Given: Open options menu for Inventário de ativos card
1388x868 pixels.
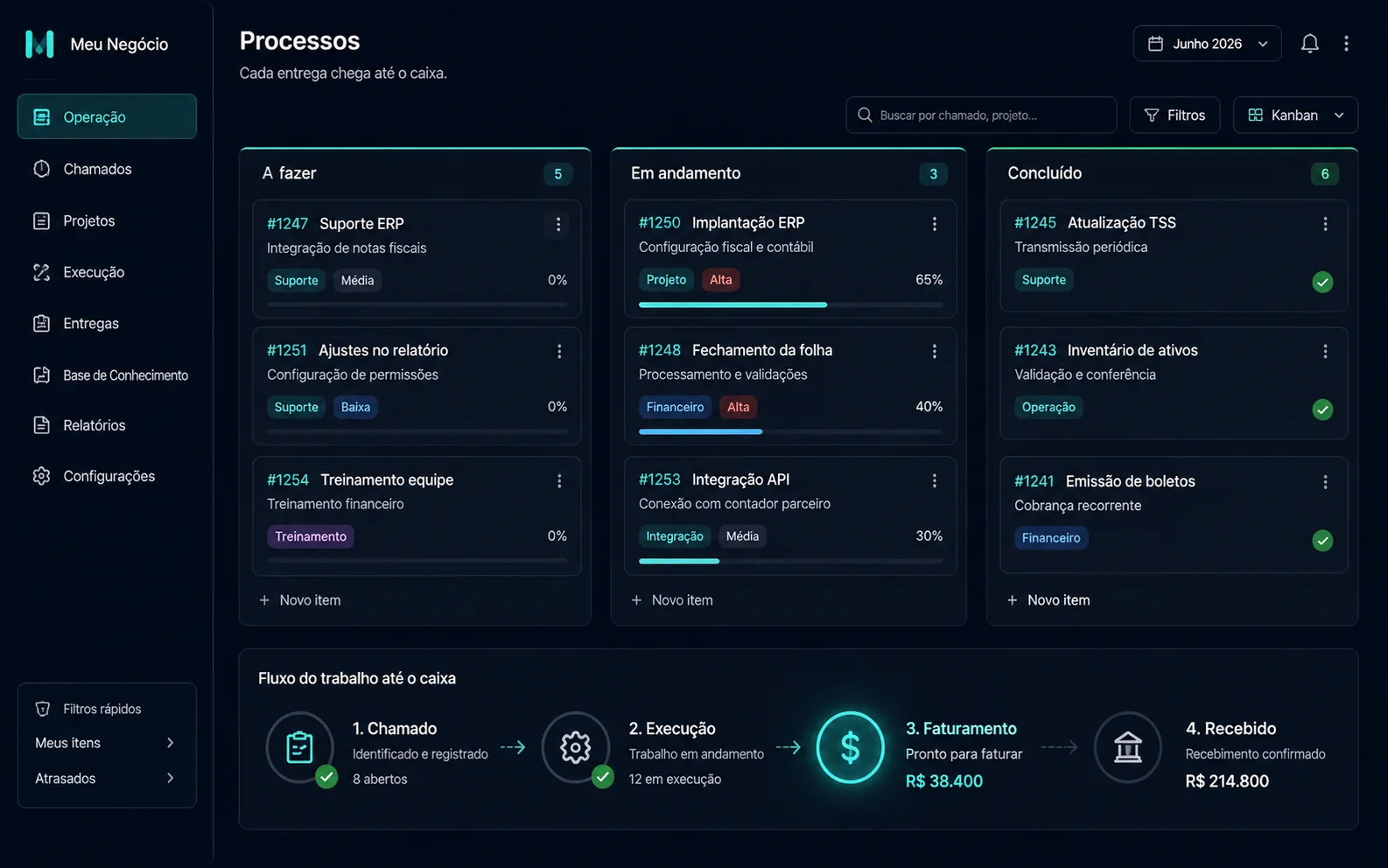Looking at the screenshot, I should pos(1325,351).
